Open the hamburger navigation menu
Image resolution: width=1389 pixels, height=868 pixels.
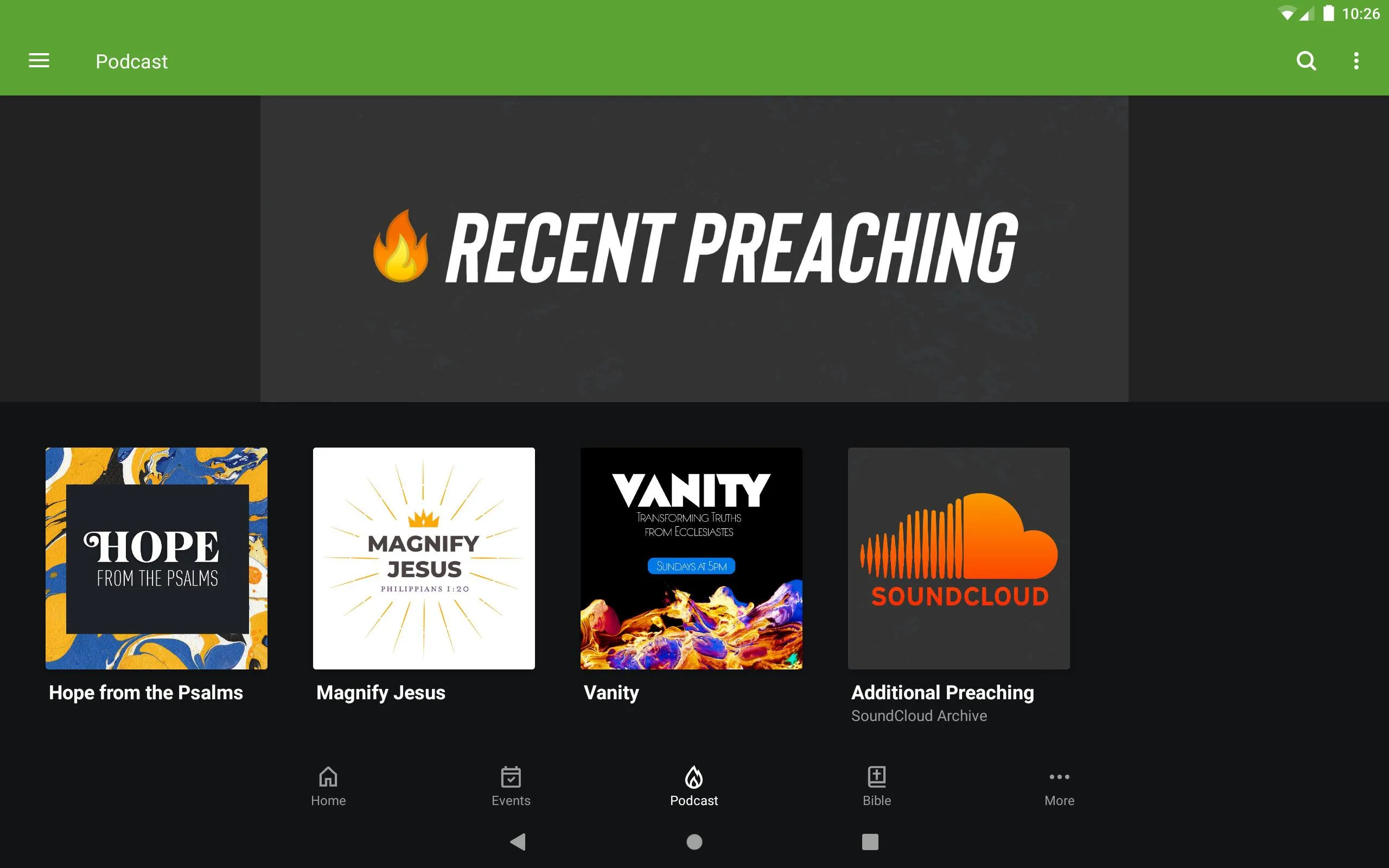point(38,61)
